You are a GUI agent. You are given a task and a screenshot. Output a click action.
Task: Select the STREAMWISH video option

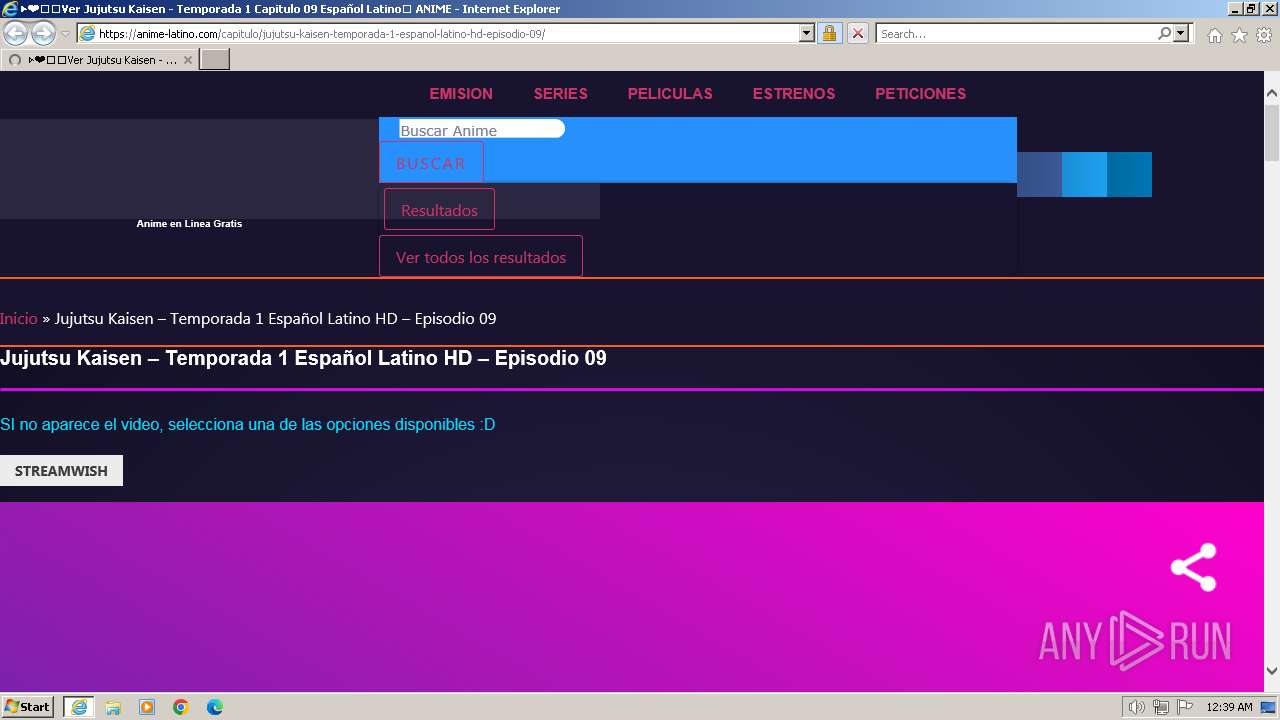pyautogui.click(x=61, y=471)
